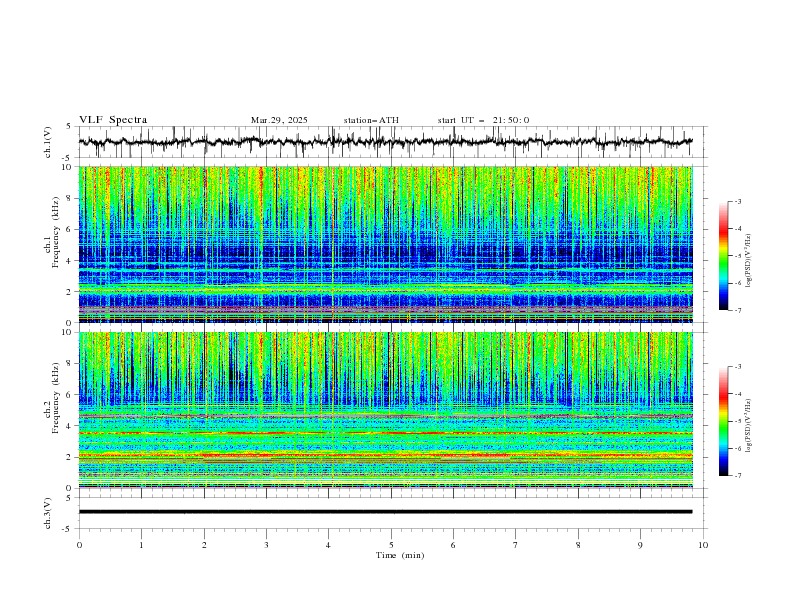Select the "start UT = 21:50:0" header text
This screenshot has width=792, height=612.
(483, 120)
